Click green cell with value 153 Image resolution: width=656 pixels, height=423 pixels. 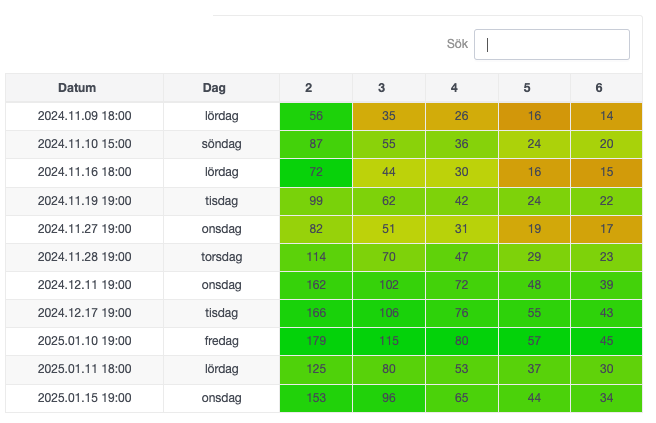tap(315, 398)
